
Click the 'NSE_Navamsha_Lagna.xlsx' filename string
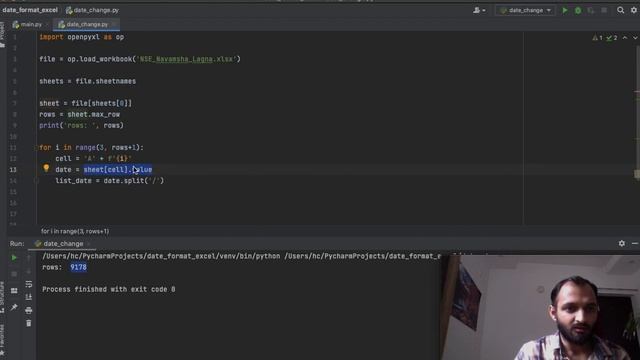coord(187,59)
